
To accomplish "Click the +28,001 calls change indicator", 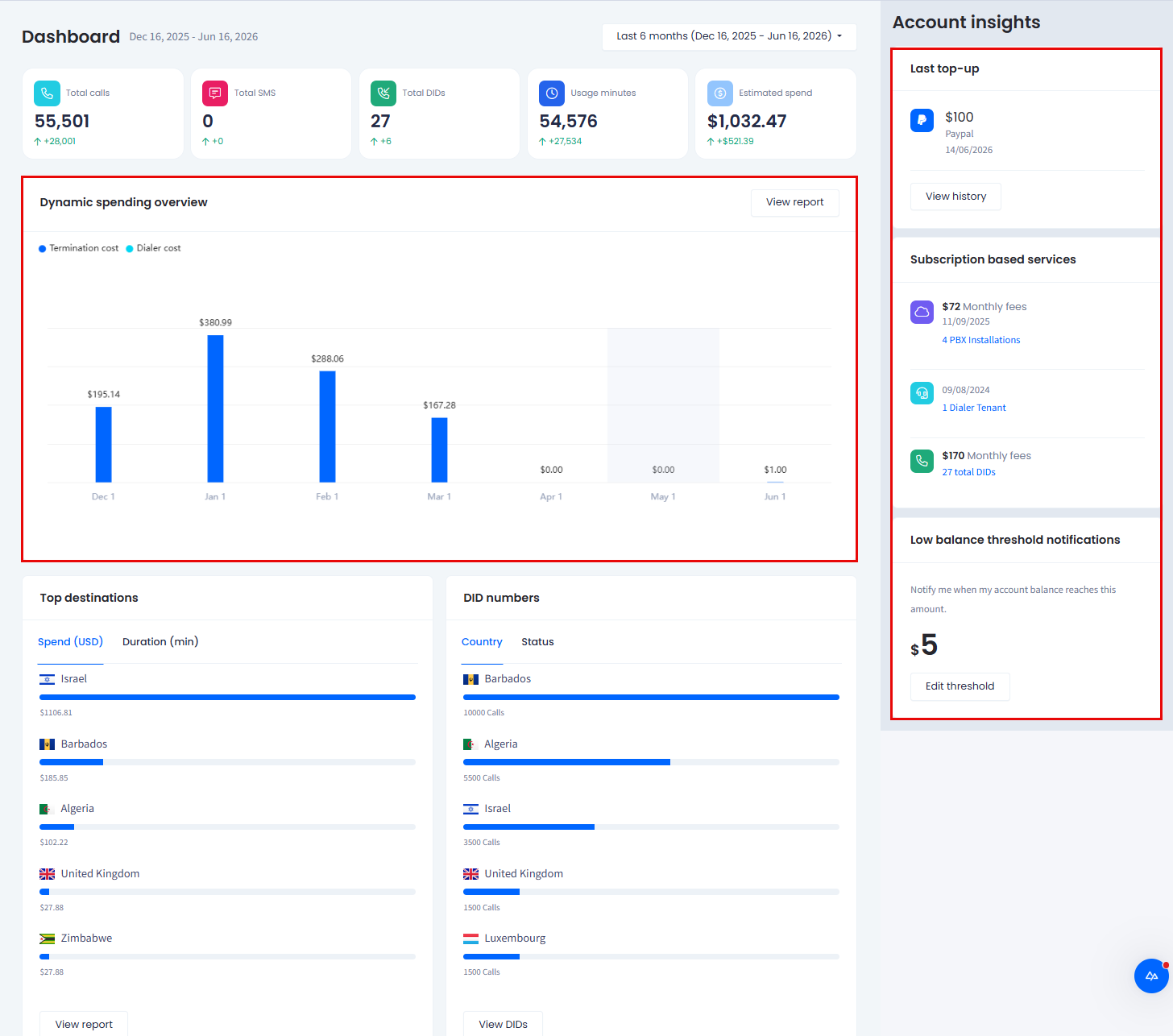I will (55, 141).
